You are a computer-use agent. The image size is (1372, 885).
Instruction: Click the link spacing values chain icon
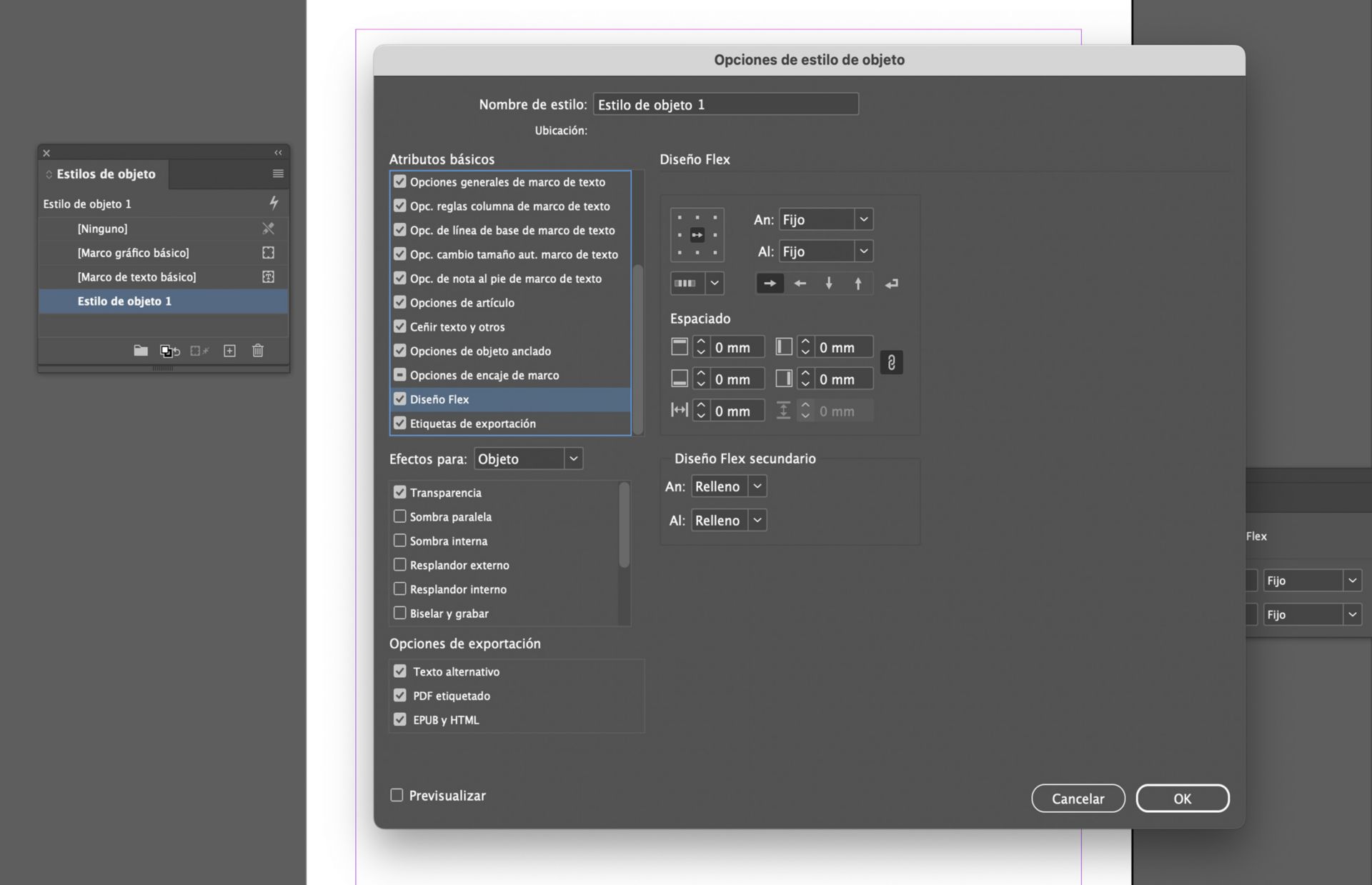point(891,363)
